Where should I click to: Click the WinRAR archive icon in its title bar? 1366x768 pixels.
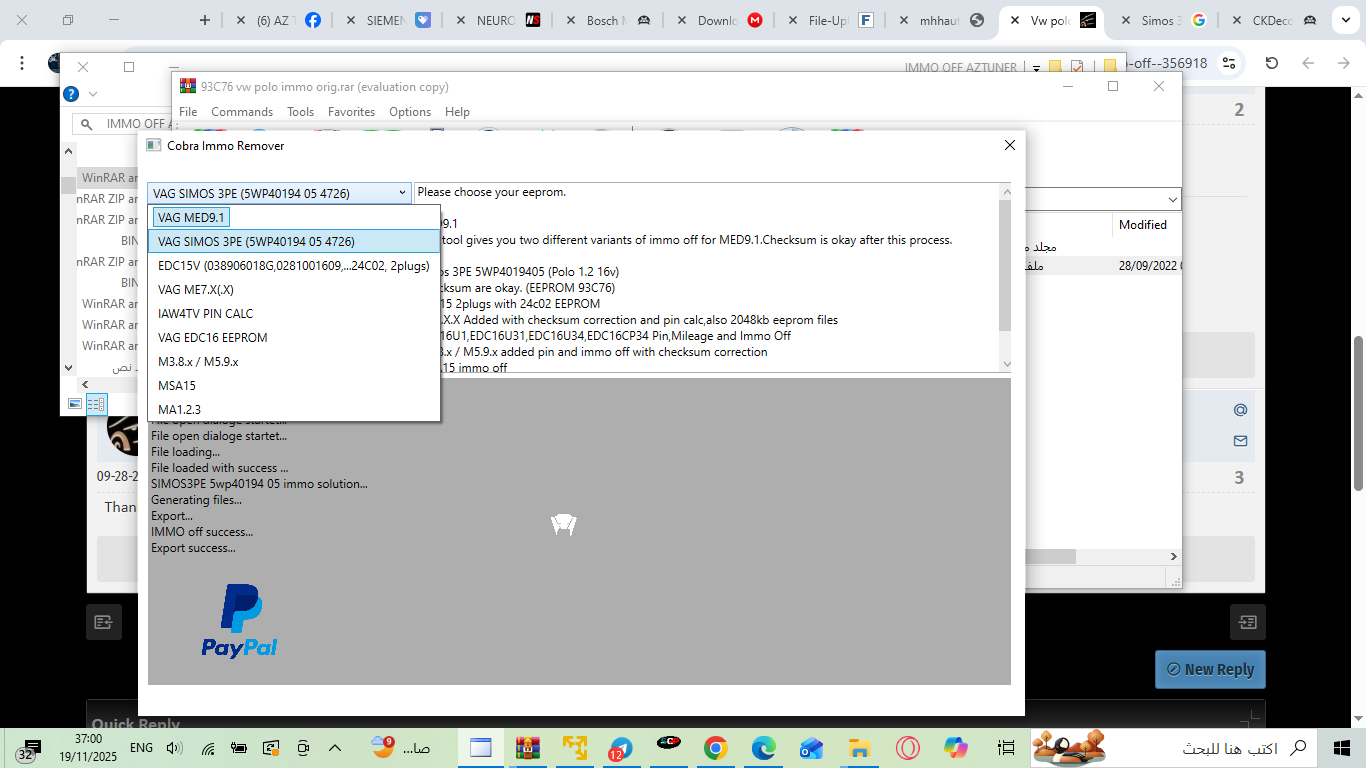[187, 86]
